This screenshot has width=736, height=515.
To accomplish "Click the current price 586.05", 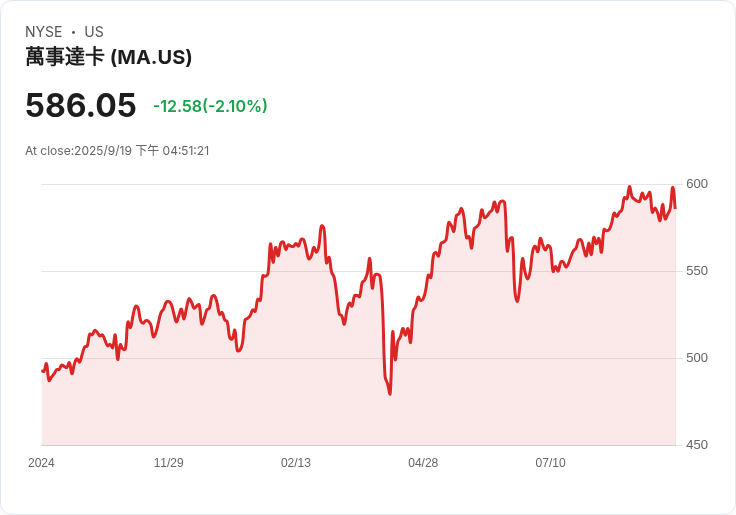I will coord(81,105).
